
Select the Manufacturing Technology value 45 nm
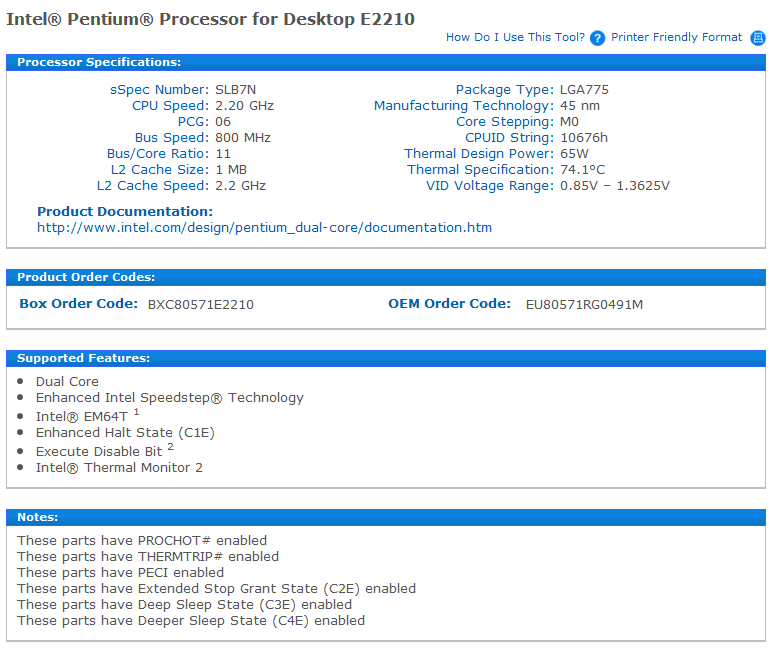pyautogui.click(x=580, y=106)
